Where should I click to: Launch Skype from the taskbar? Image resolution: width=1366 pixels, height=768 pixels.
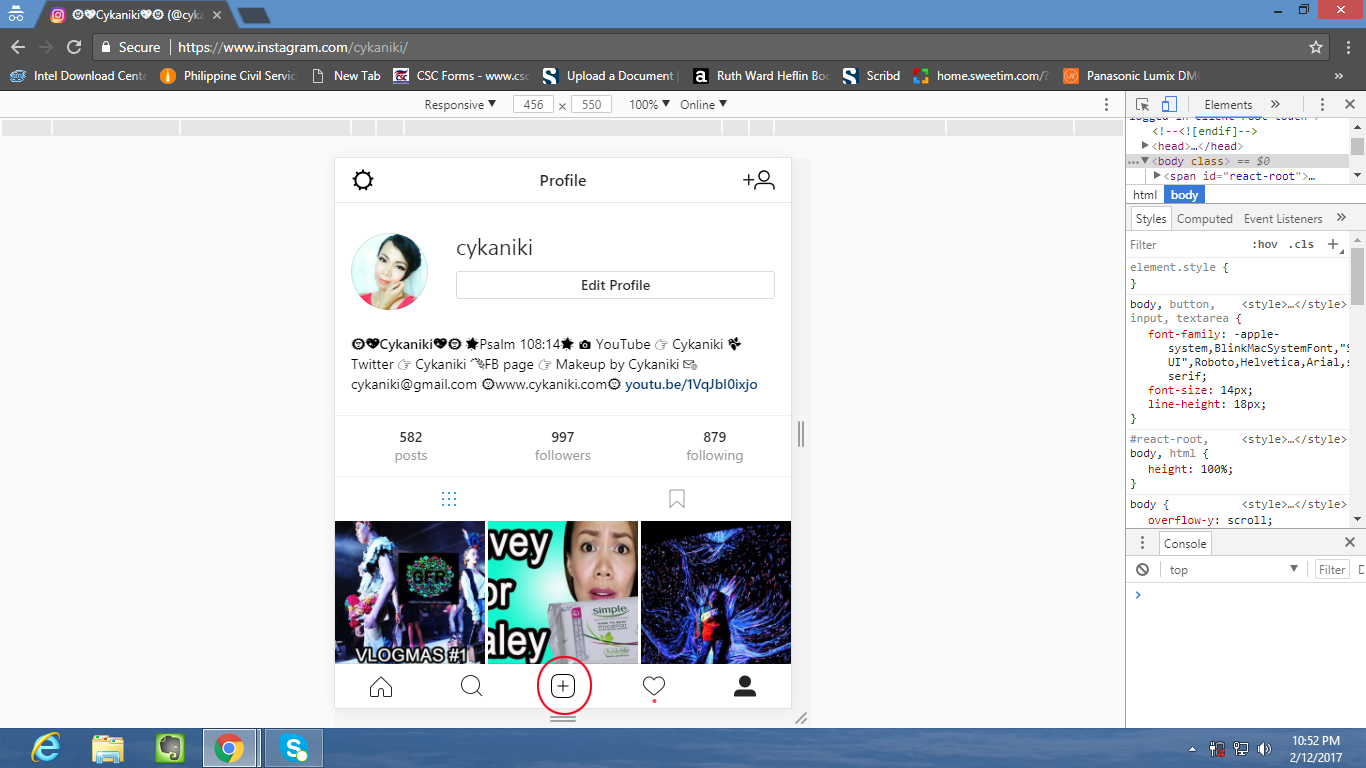pos(293,747)
